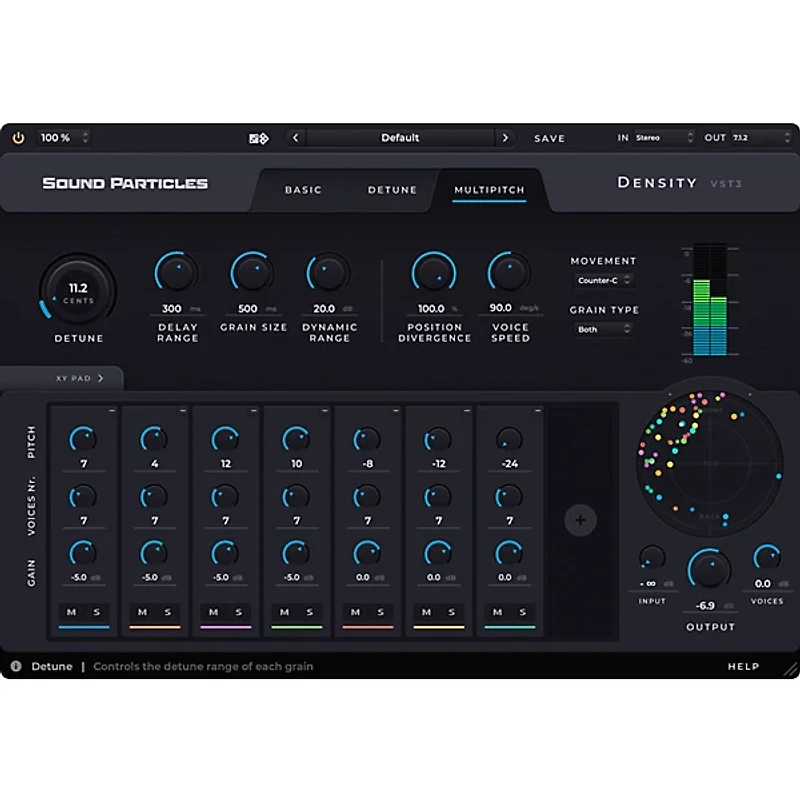Screen dimensions: 800x801
Task: Open HELP in the status bar
Action: pyautogui.click(x=745, y=666)
